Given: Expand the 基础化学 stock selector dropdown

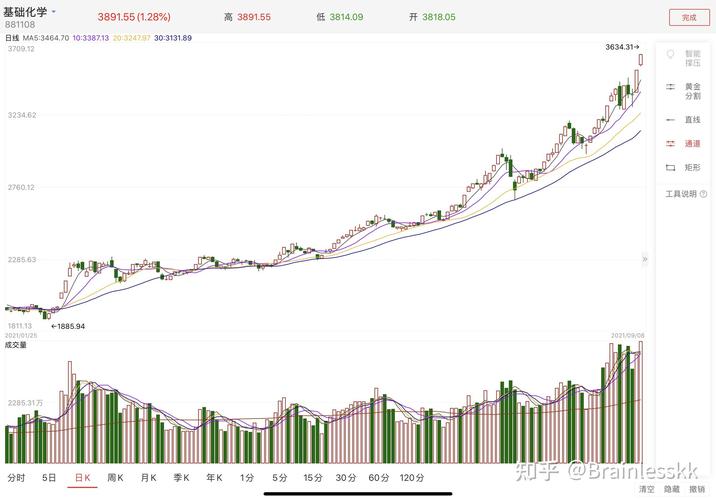Looking at the screenshot, I should tap(54, 12).
